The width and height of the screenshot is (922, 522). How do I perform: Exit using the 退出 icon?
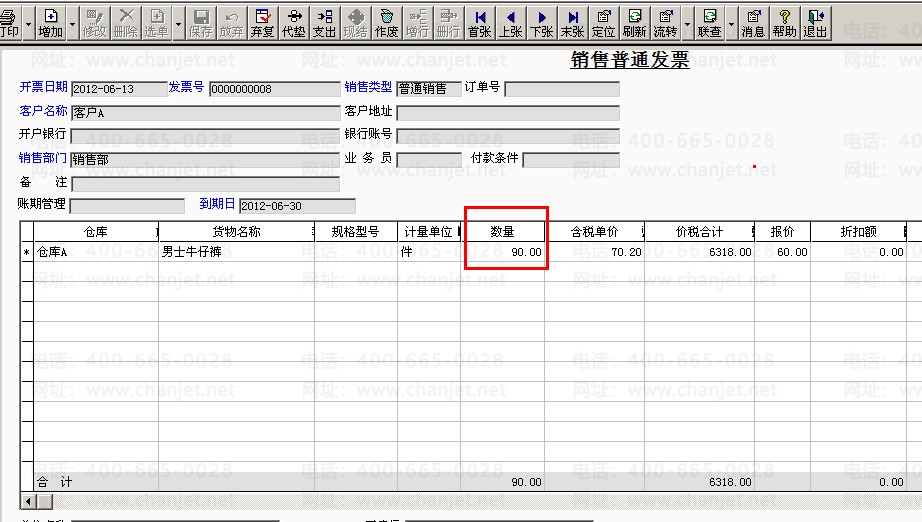click(815, 23)
